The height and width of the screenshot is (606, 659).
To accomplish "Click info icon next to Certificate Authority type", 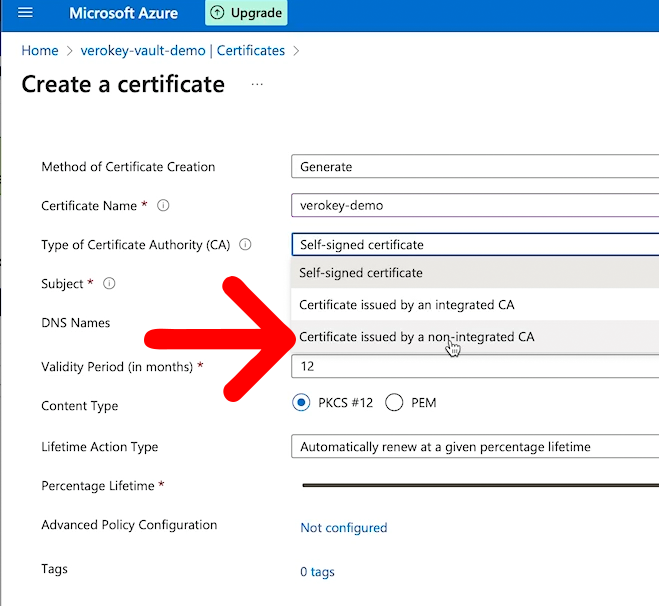I will tap(245, 244).
